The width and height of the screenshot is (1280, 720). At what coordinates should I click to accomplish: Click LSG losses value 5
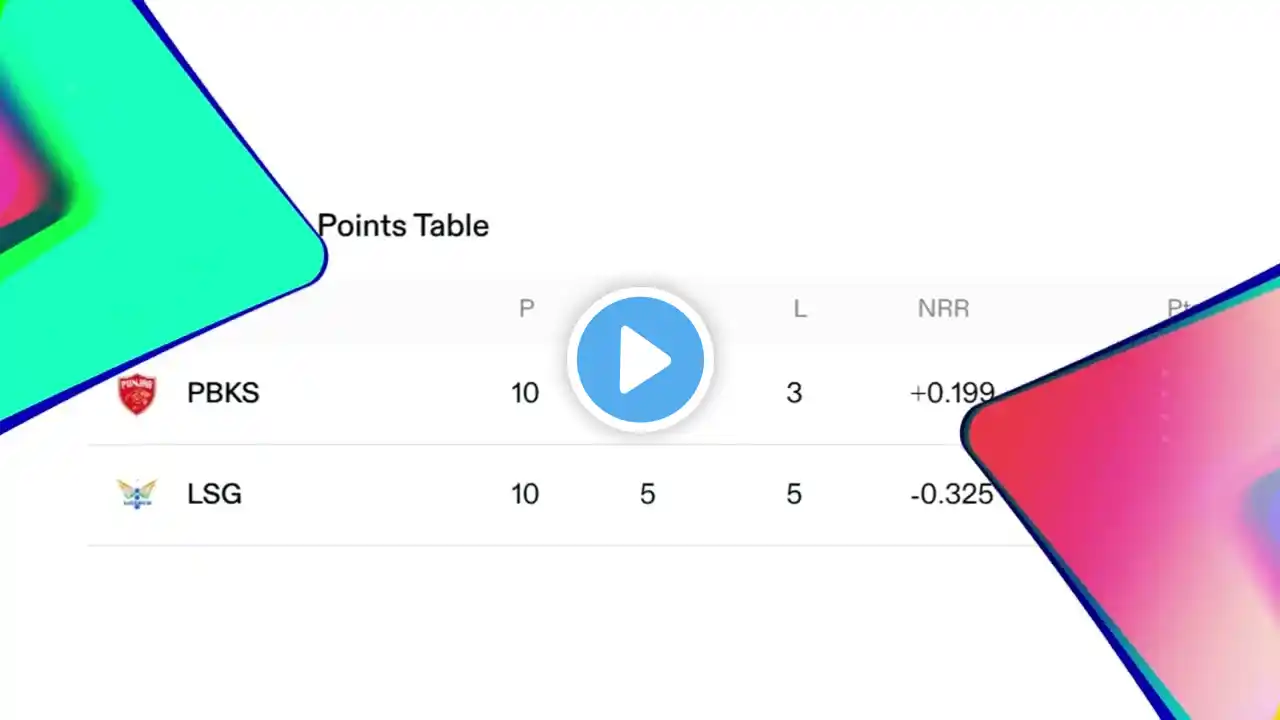(794, 494)
